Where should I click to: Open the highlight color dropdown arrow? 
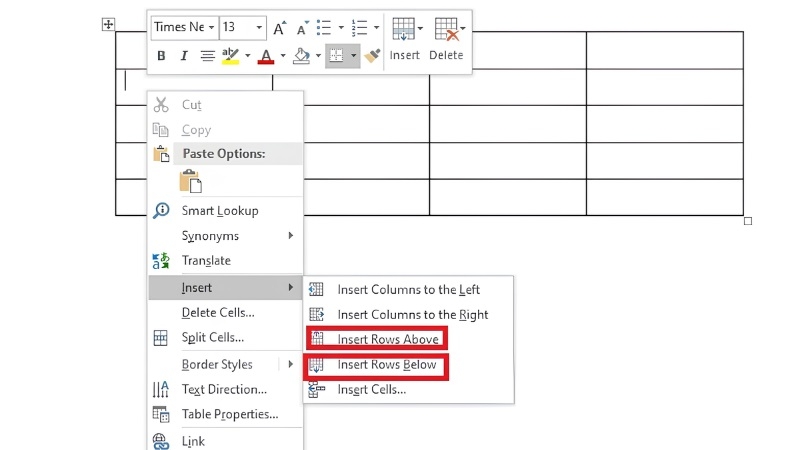pyautogui.click(x=247, y=56)
